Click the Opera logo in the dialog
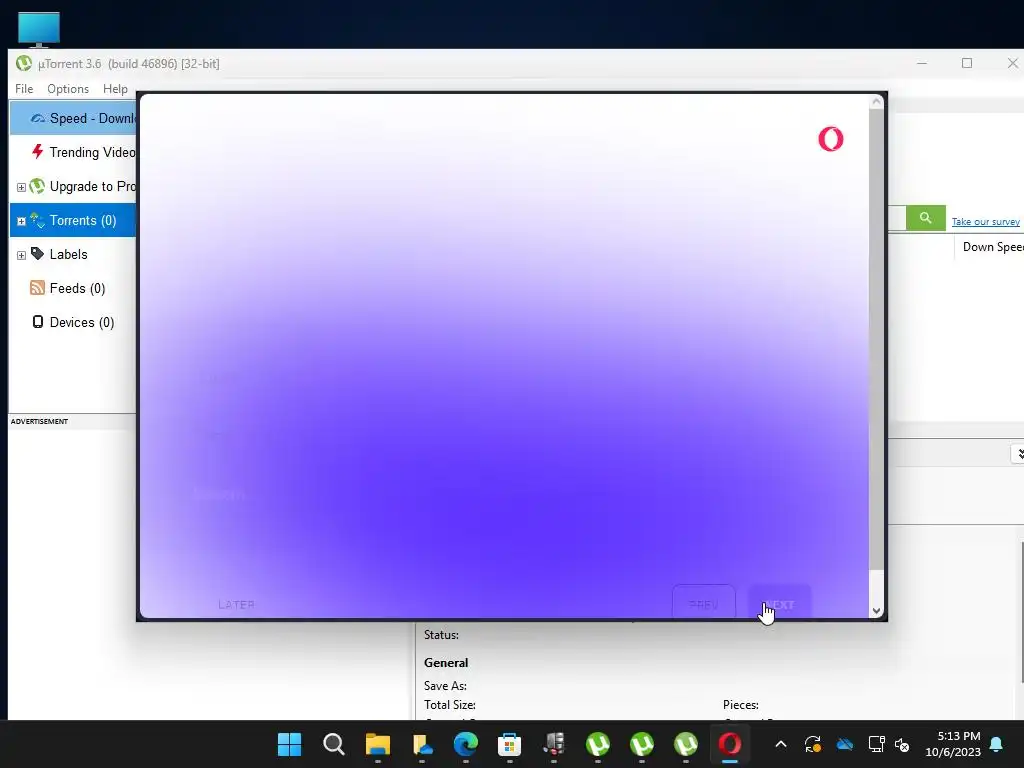This screenshot has height=768, width=1024. coord(831,139)
